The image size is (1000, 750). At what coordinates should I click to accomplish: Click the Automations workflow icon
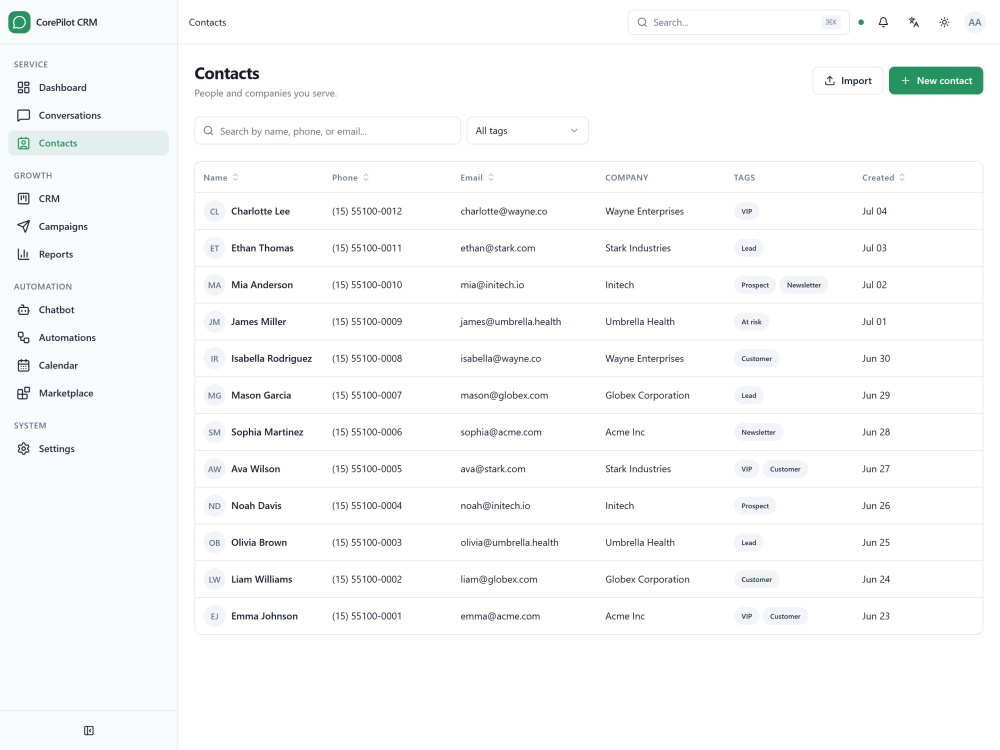coord(24,337)
